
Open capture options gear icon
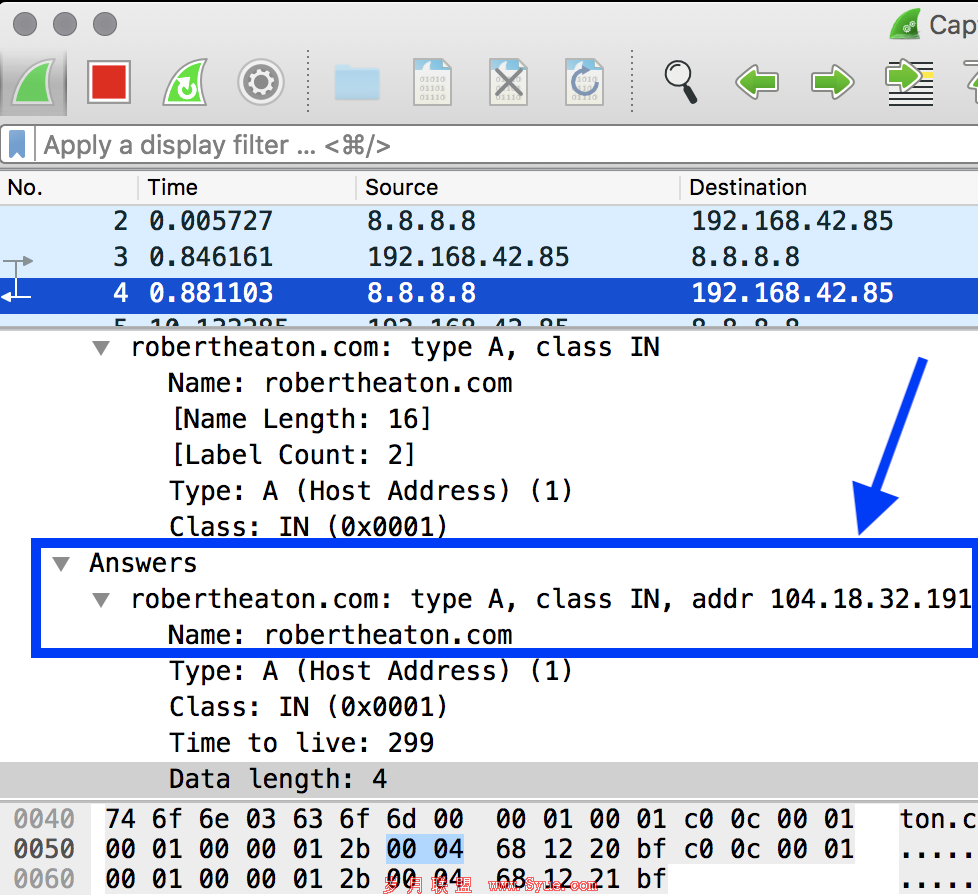click(261, 82)
